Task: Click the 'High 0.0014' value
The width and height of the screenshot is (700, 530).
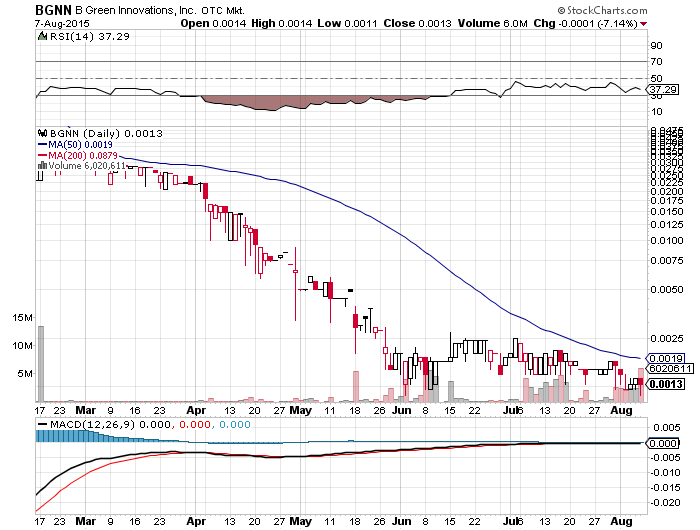Action: (282, 23)
